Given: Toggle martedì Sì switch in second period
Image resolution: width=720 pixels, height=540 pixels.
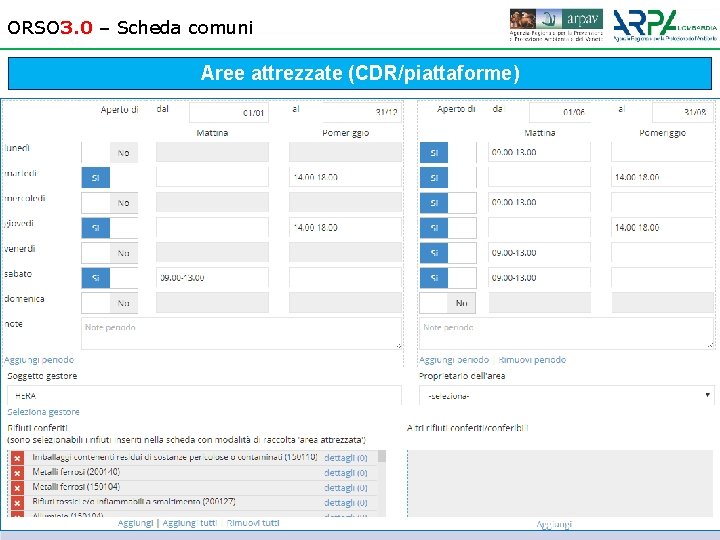Looking at the screenshot, I should pyautogui.click(x=448, y=178).
